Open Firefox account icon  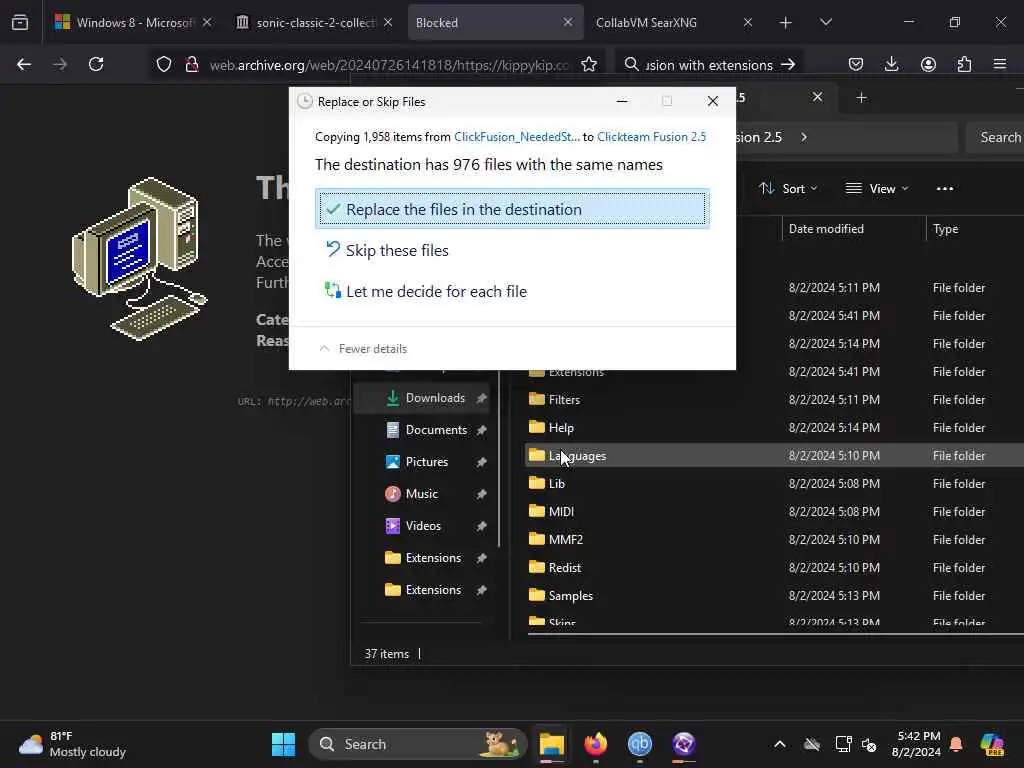(928, 64)
